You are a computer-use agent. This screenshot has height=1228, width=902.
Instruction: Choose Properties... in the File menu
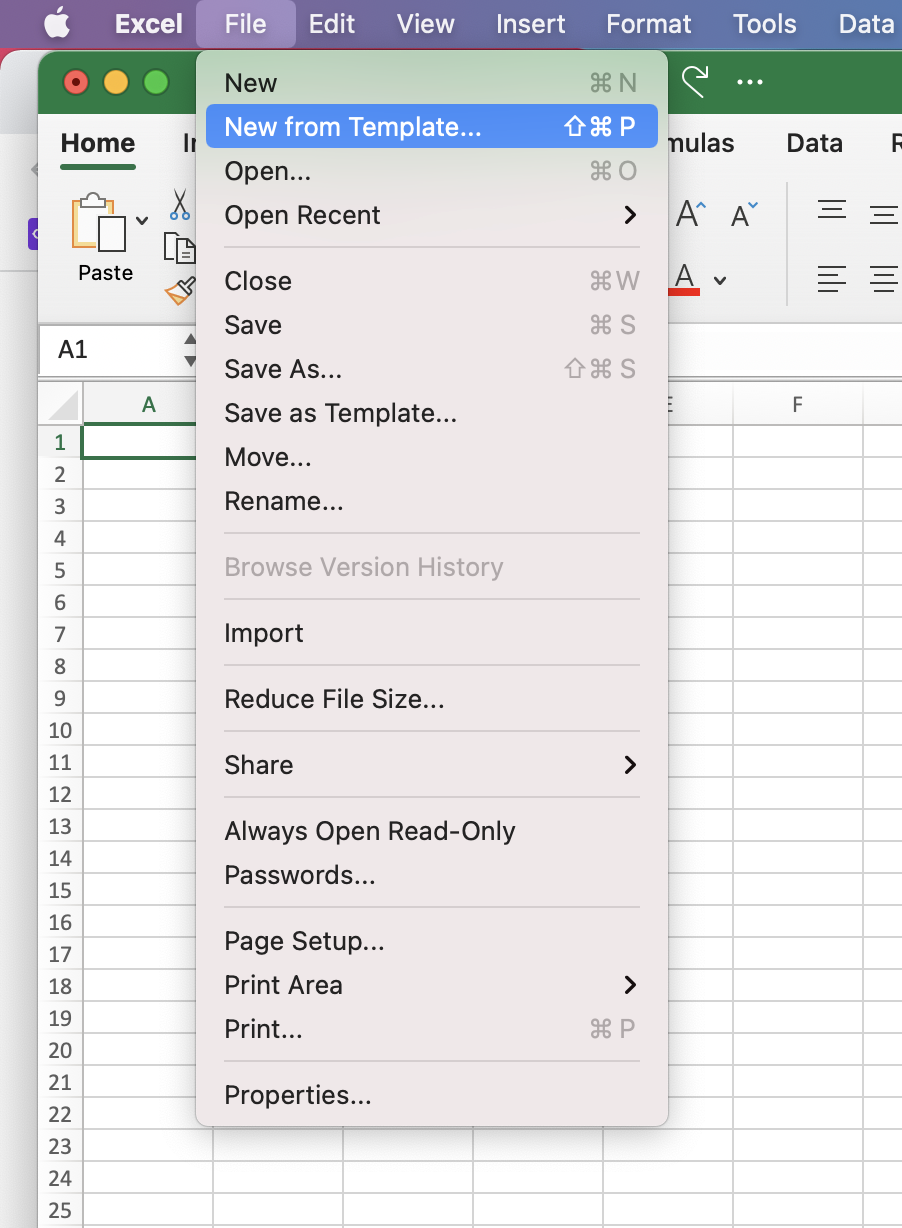tap(432, 1095)
